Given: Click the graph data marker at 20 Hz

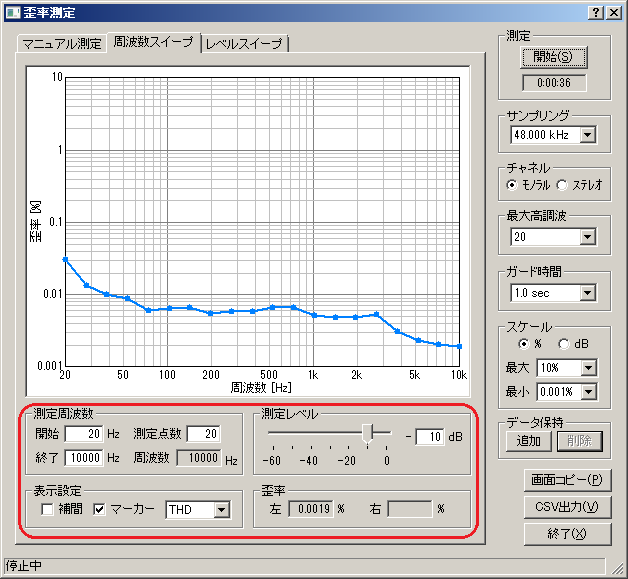Looking at the screenshot, I should [65, 259].
